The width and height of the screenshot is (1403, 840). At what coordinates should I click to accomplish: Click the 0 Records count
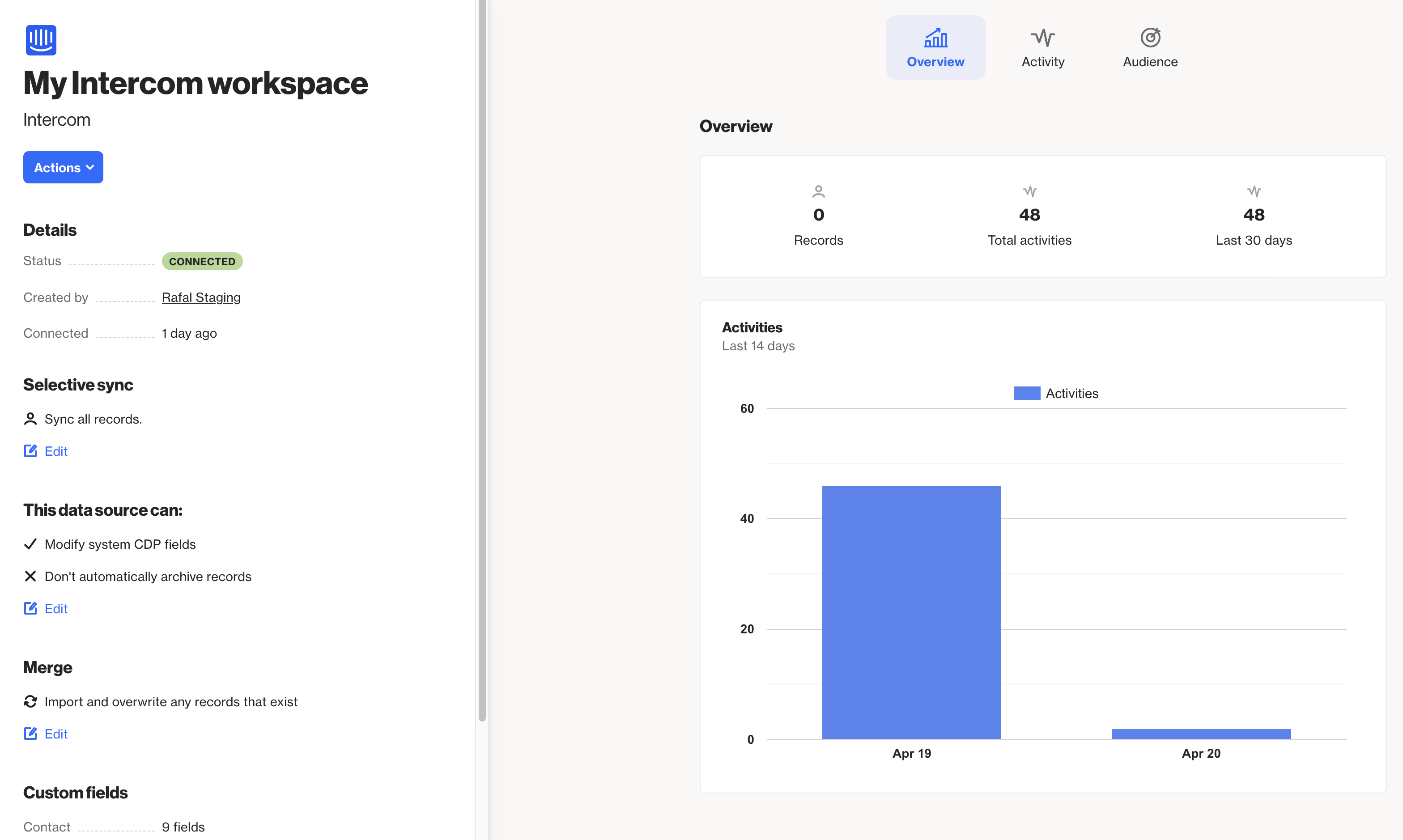coord(818,215)
